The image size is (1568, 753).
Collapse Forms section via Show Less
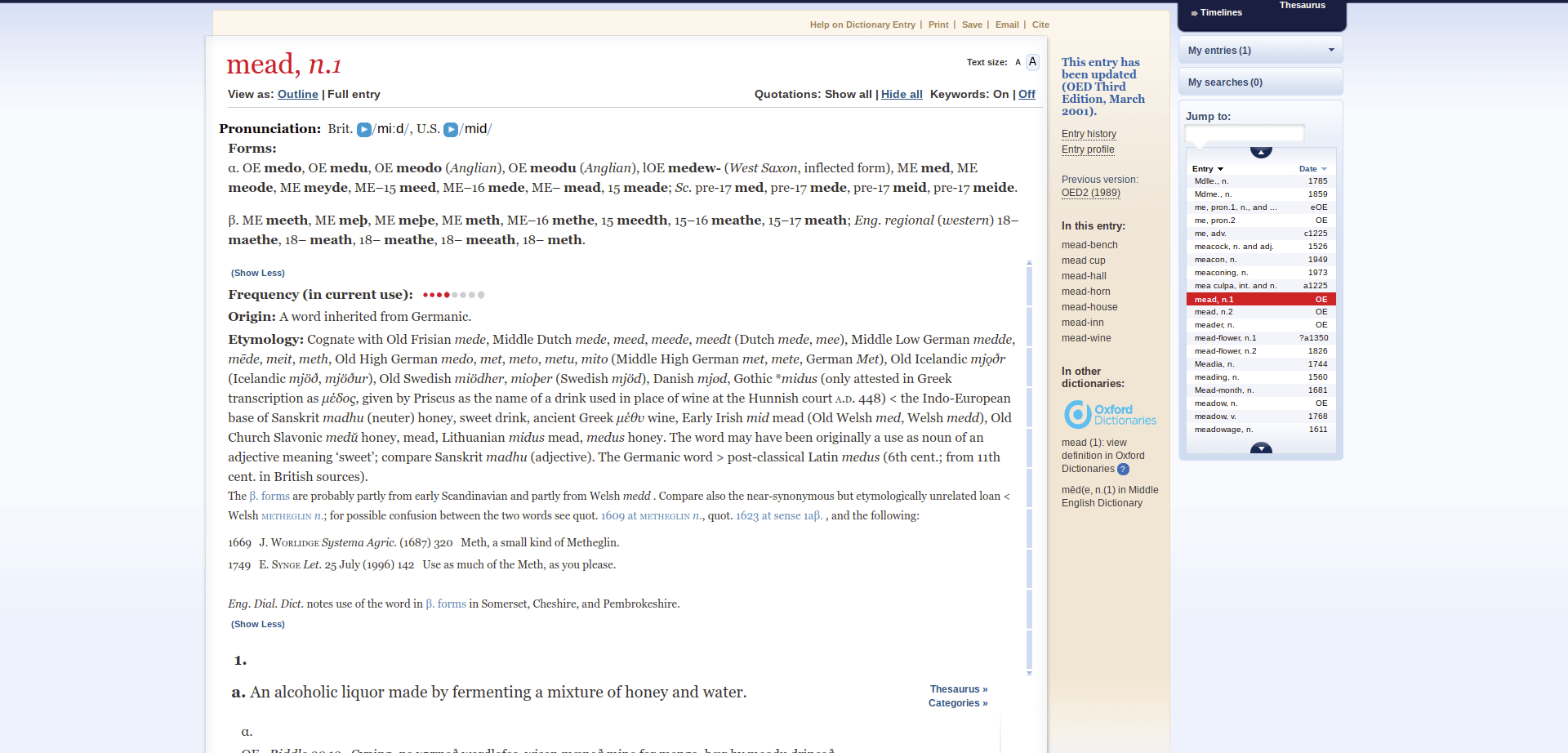(257, 273)
